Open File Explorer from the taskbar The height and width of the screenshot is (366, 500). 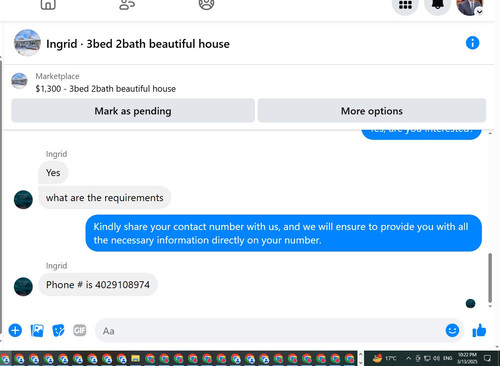(135, 359)
